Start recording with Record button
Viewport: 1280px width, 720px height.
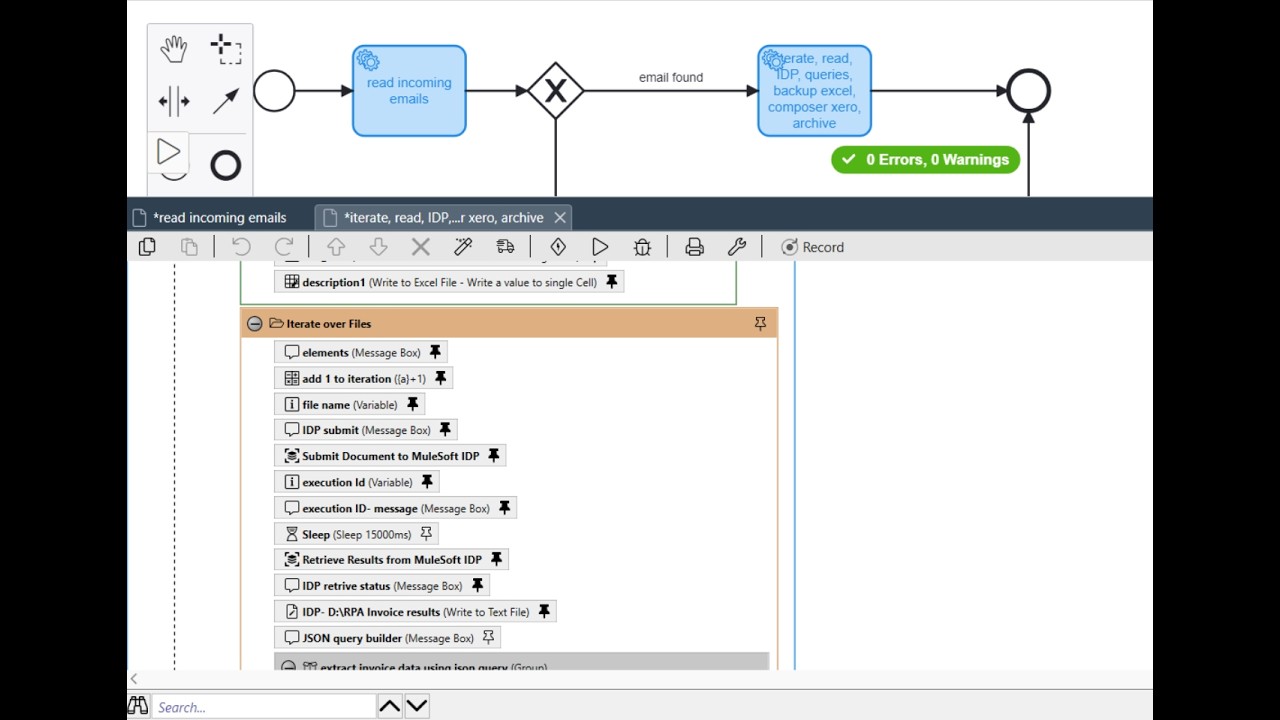coord(812,247)
